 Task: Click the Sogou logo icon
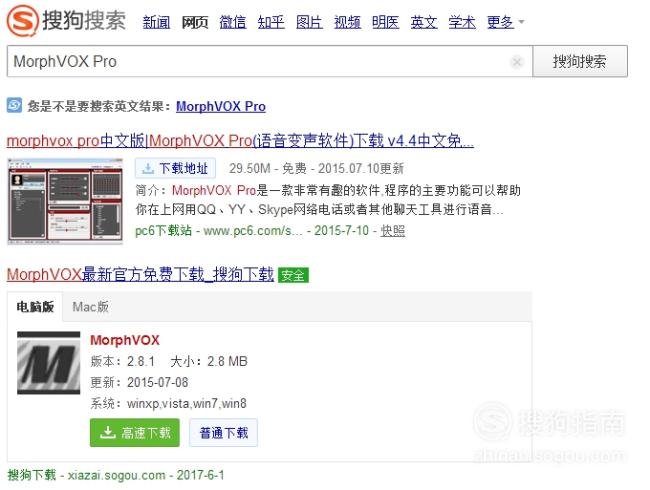[23, 20]
